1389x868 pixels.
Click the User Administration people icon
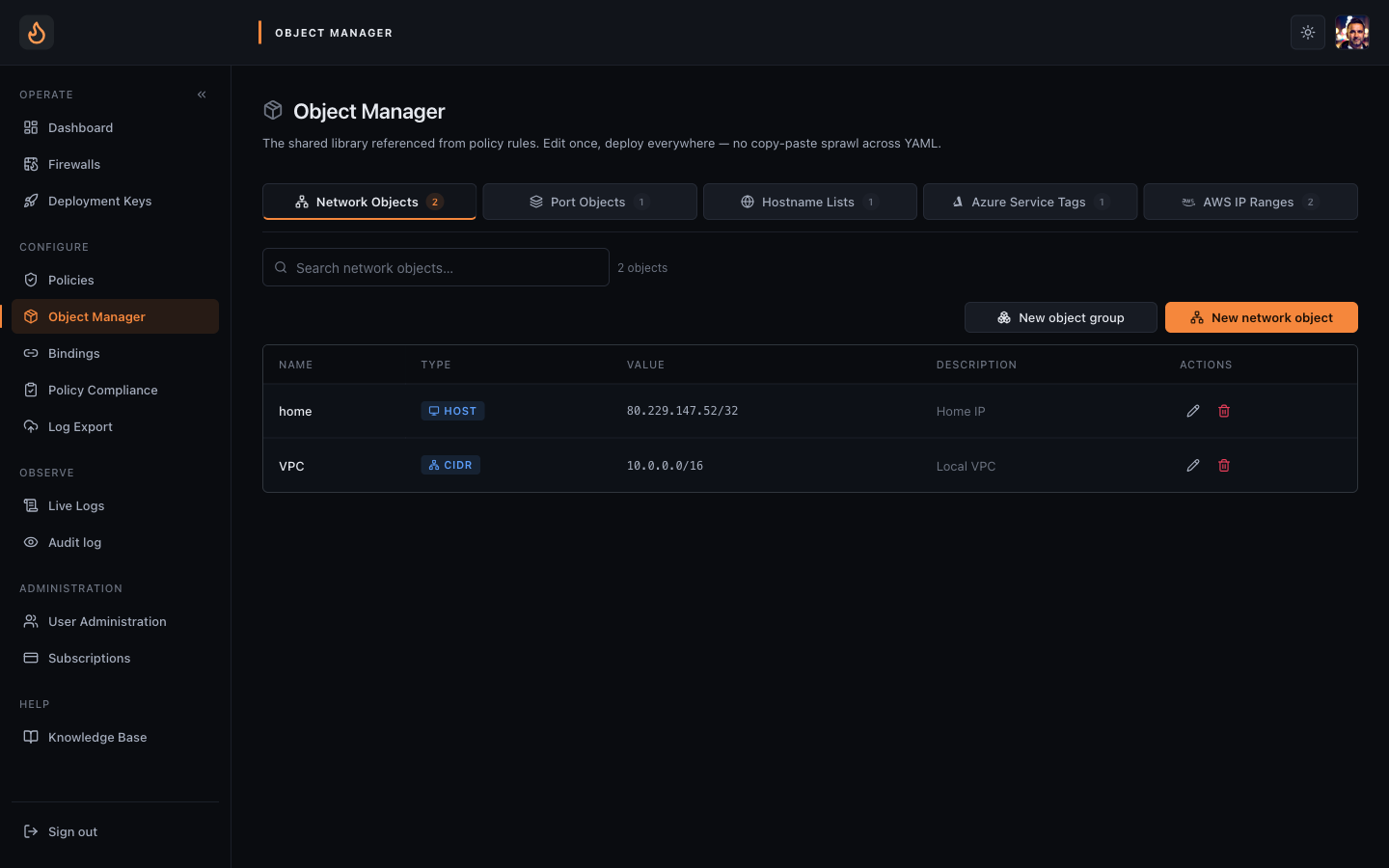(31, 621)
